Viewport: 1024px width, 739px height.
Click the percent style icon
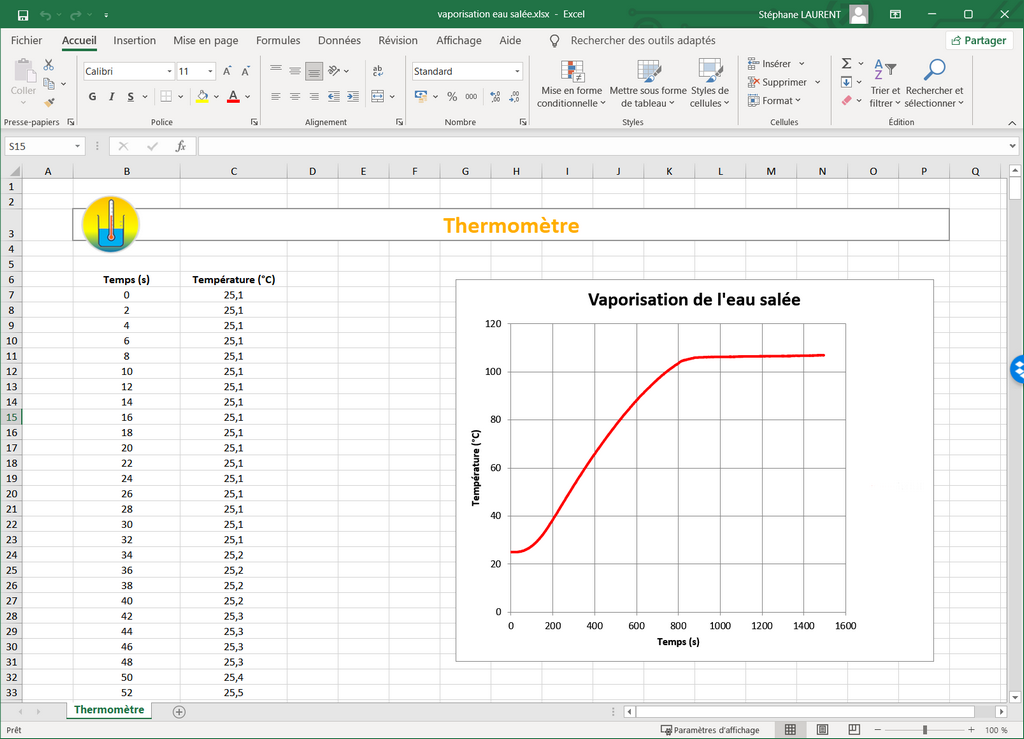coord(452,97)
